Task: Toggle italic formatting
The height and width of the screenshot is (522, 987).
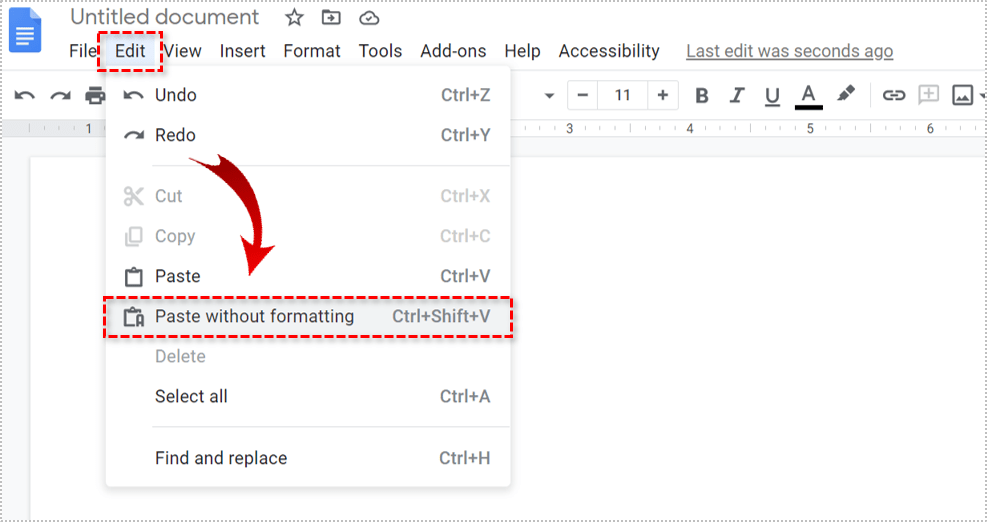Action: click(x=737, y=96)
